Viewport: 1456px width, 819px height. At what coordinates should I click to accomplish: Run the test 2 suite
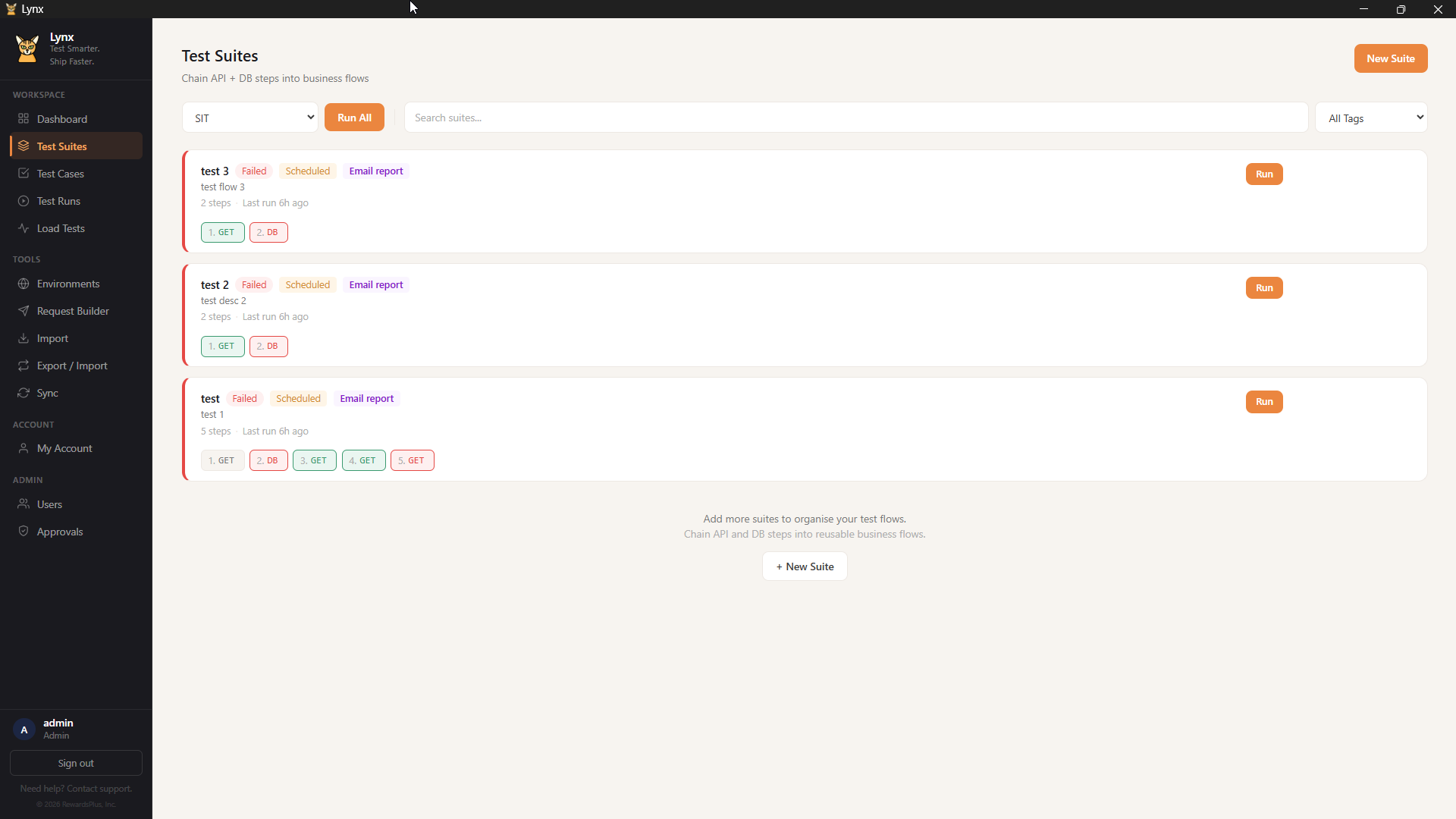[x=1263, y=288]
